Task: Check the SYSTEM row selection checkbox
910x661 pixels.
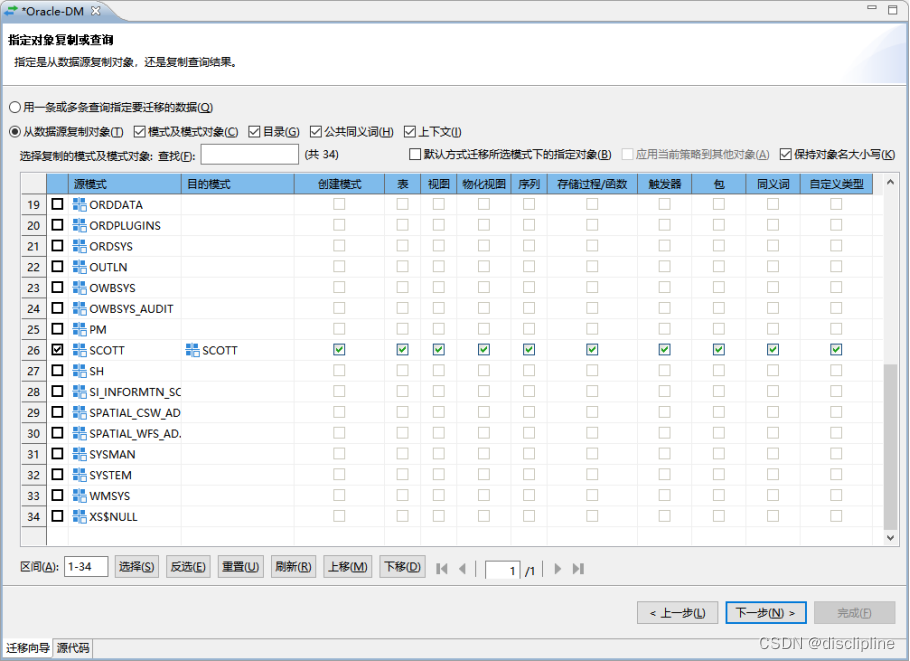Action: point(57,474)
